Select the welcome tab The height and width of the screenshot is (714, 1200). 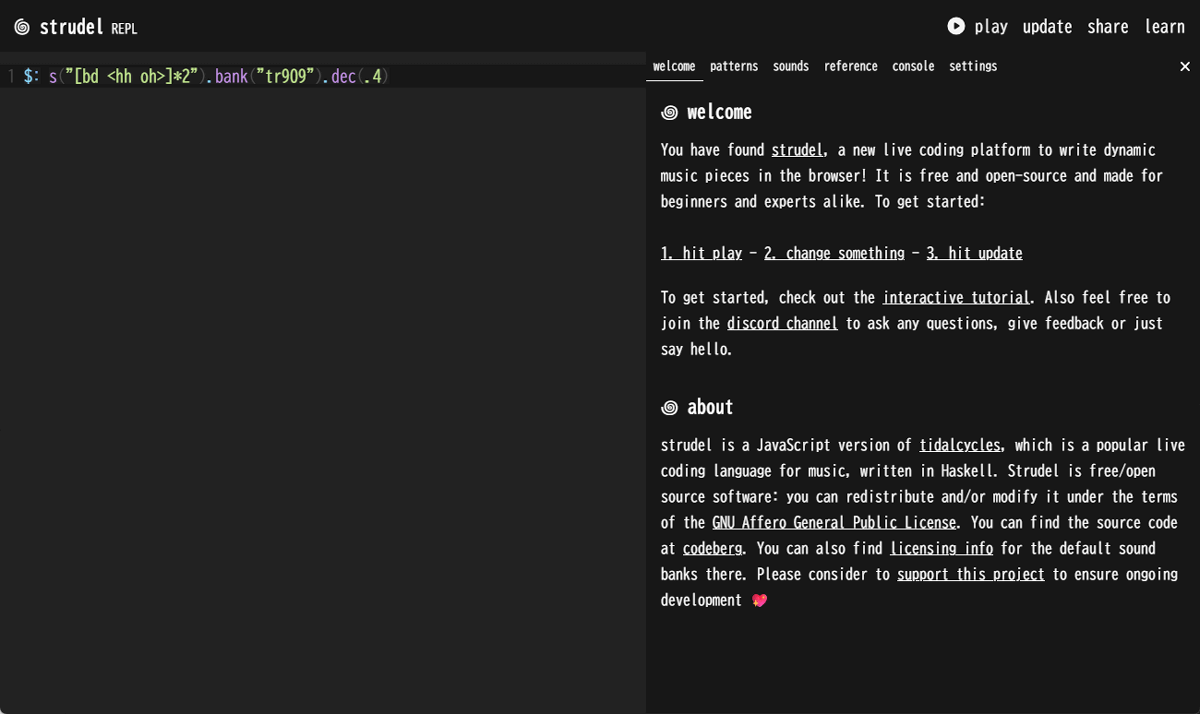673,67
